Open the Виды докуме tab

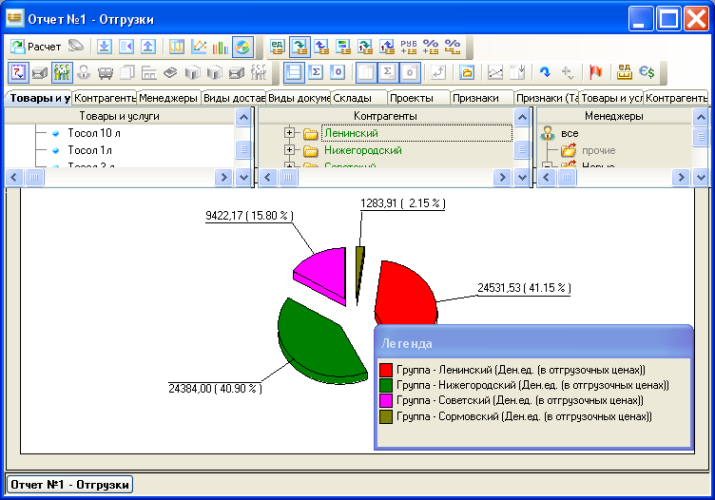point(299,98)
